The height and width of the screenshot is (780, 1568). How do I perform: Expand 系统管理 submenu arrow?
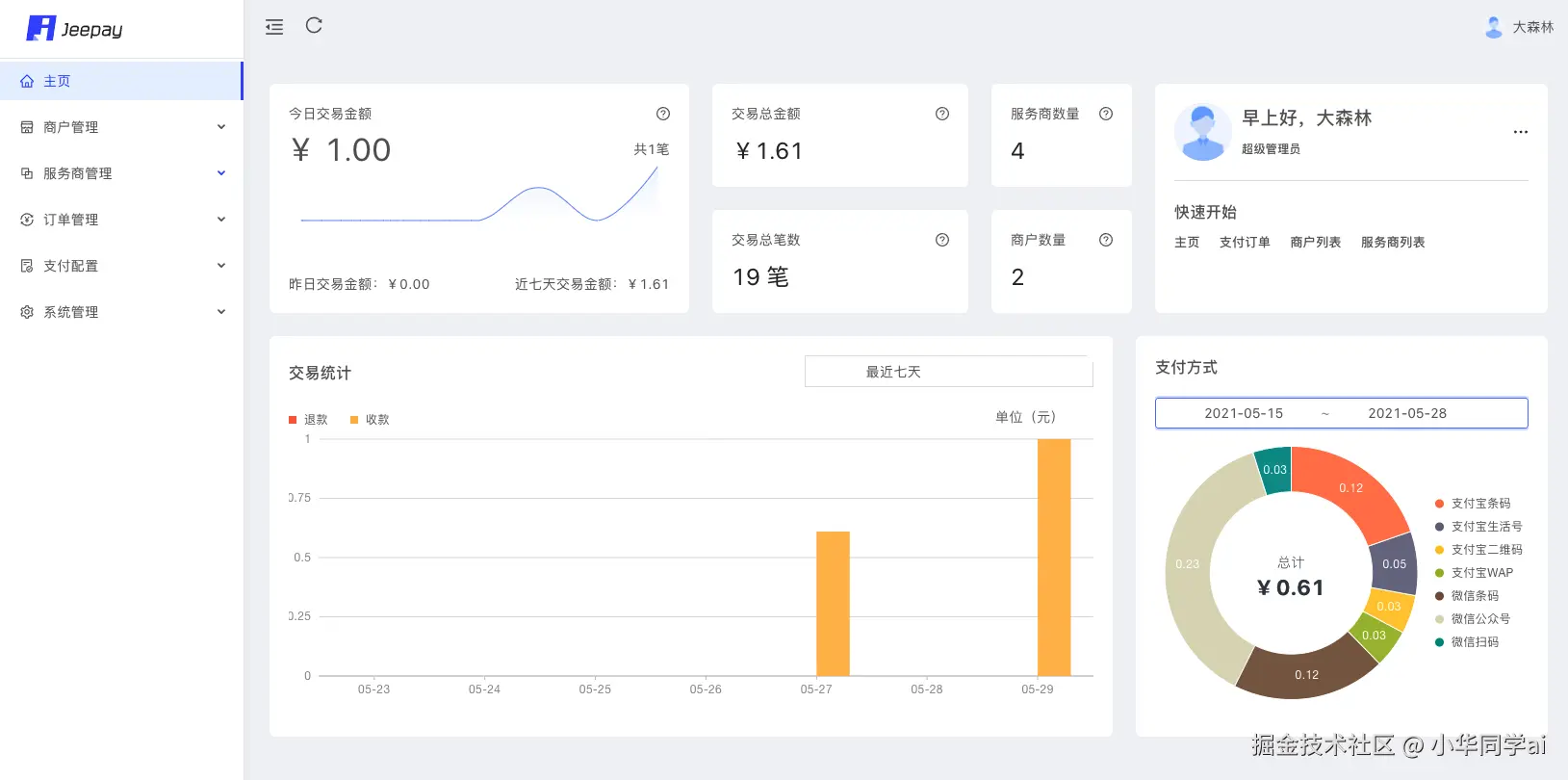point(221,312)
